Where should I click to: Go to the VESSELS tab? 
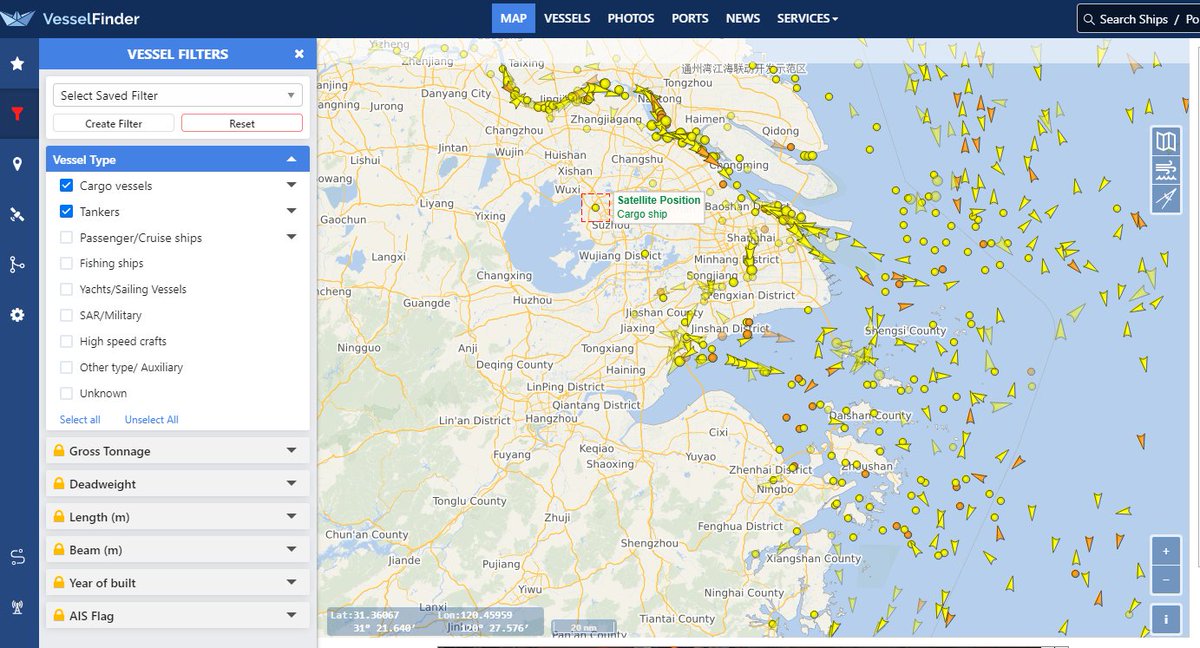pyautogui.click(x=567, y=18)
